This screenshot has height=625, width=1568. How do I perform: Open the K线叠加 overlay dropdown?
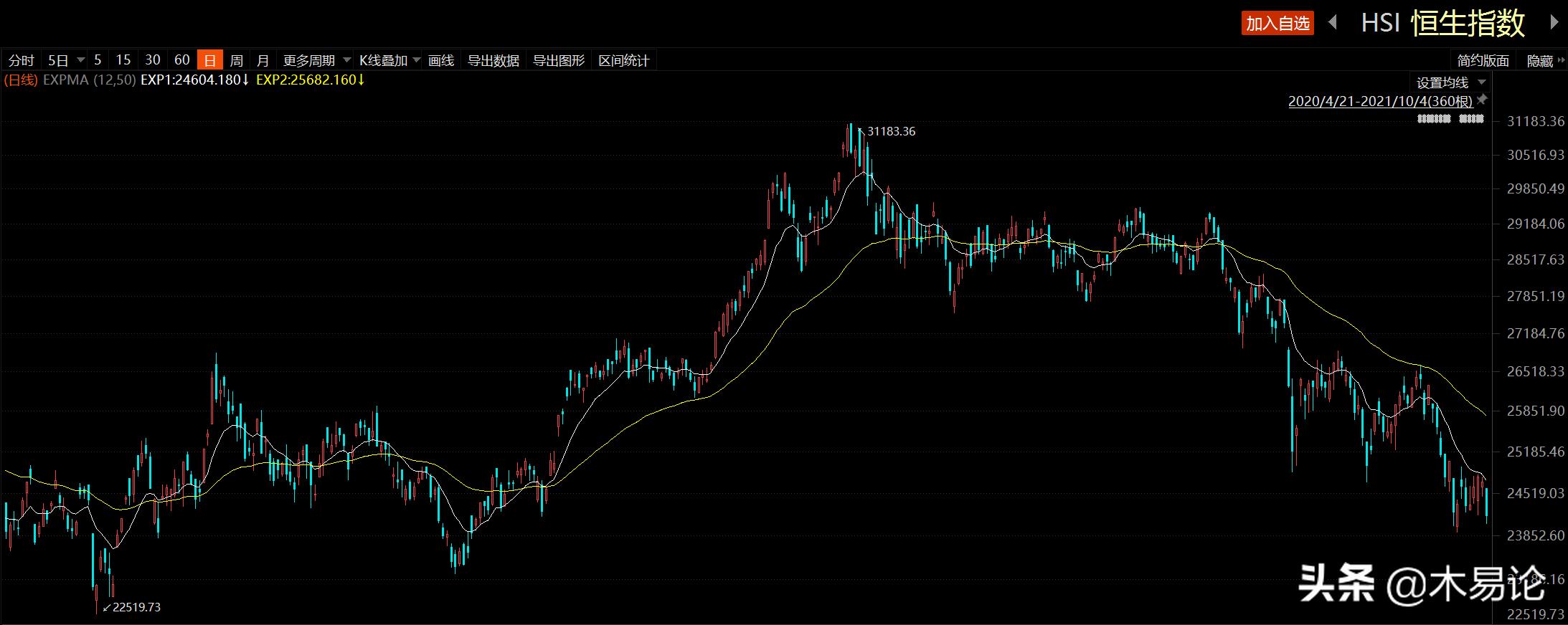click(x=389, y=60)
